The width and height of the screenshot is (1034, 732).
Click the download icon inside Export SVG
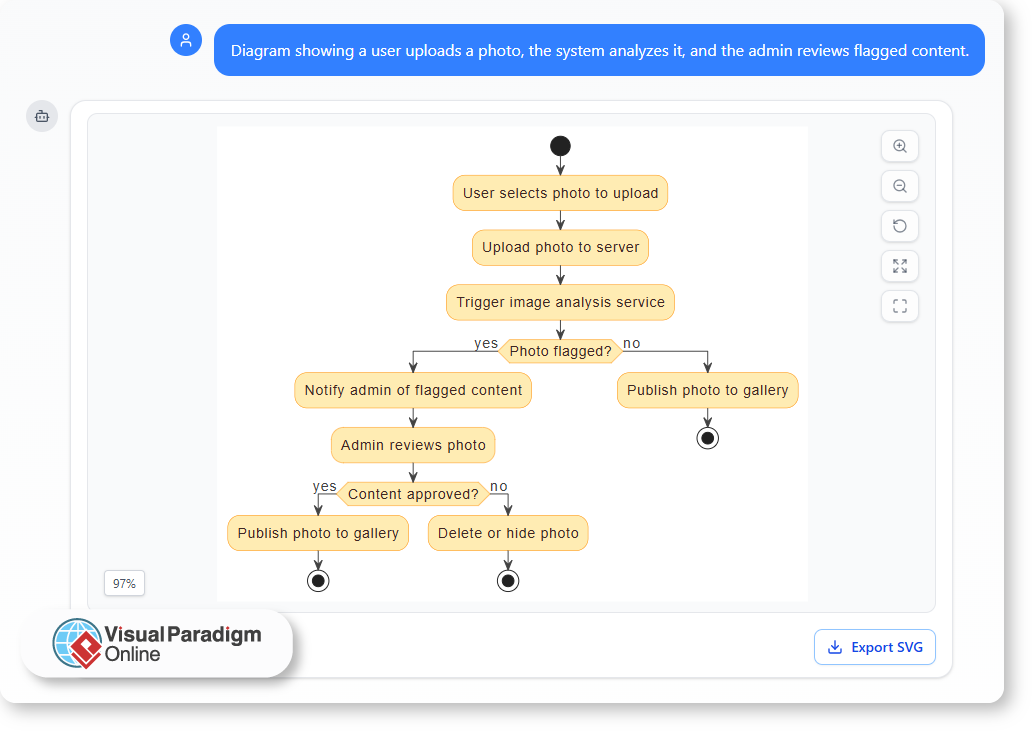coord(834,648)
